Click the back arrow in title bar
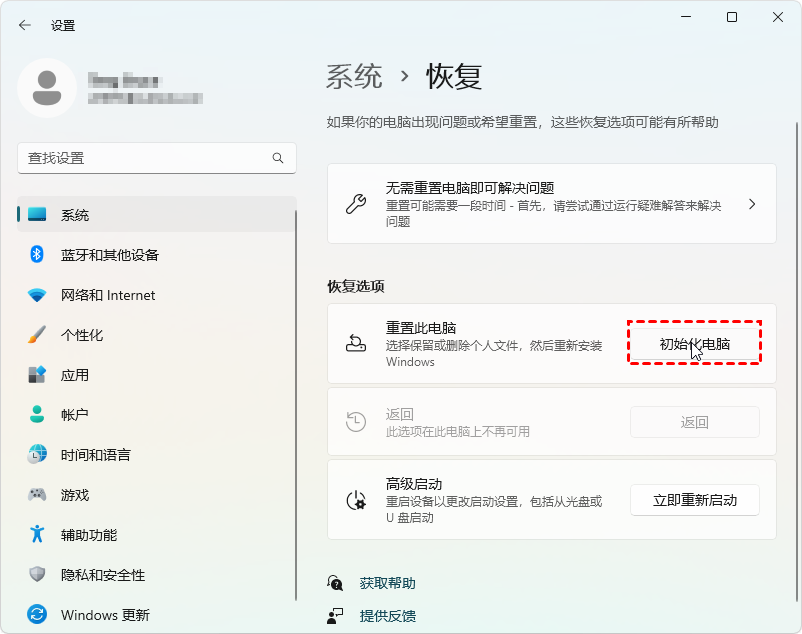The height and width of the screenshot is (634, 802). click(x=25, y=25)
